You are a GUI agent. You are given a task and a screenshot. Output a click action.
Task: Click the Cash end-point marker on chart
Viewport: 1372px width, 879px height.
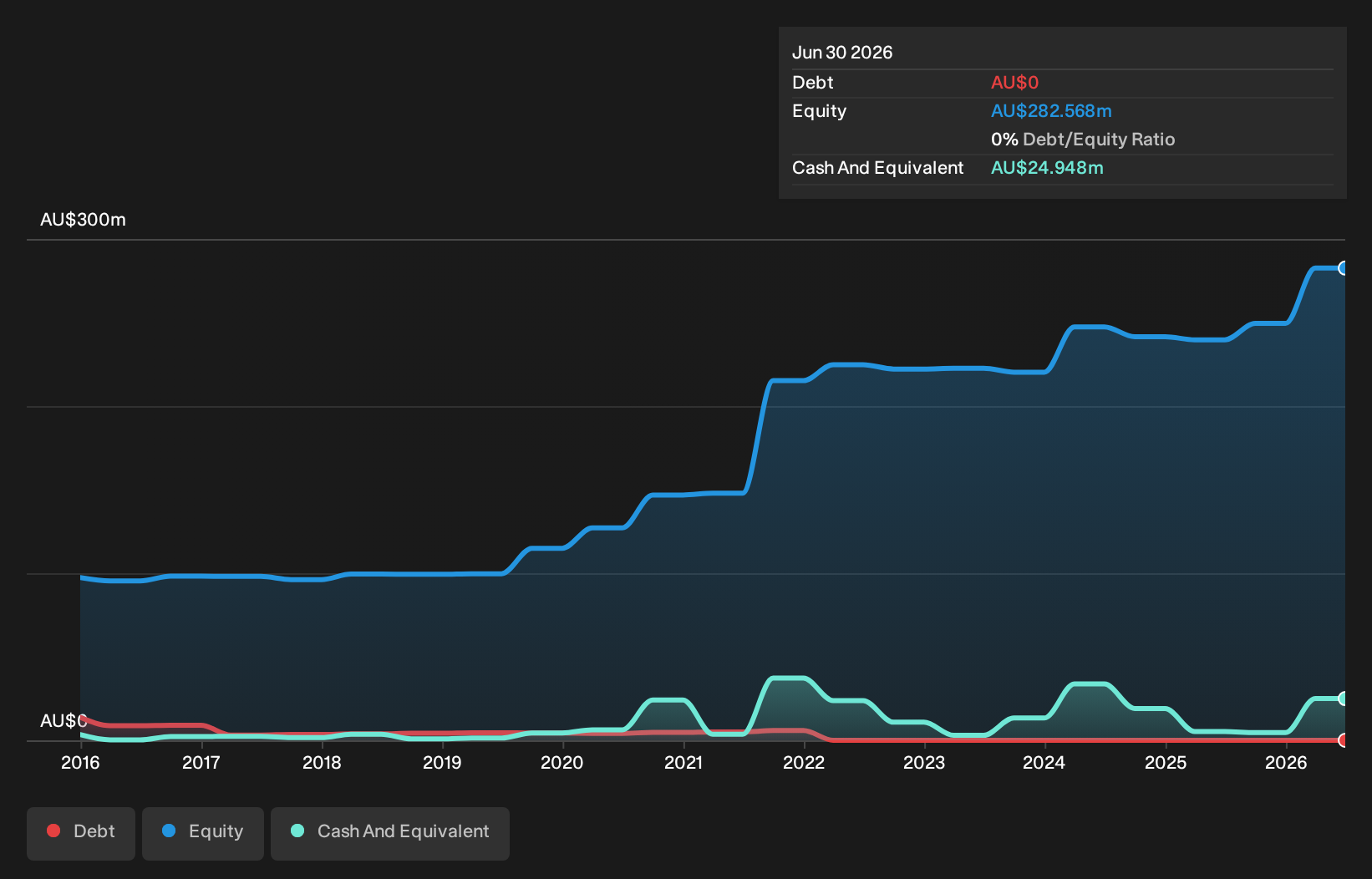pyautogui.click(x=1344, y=699)
